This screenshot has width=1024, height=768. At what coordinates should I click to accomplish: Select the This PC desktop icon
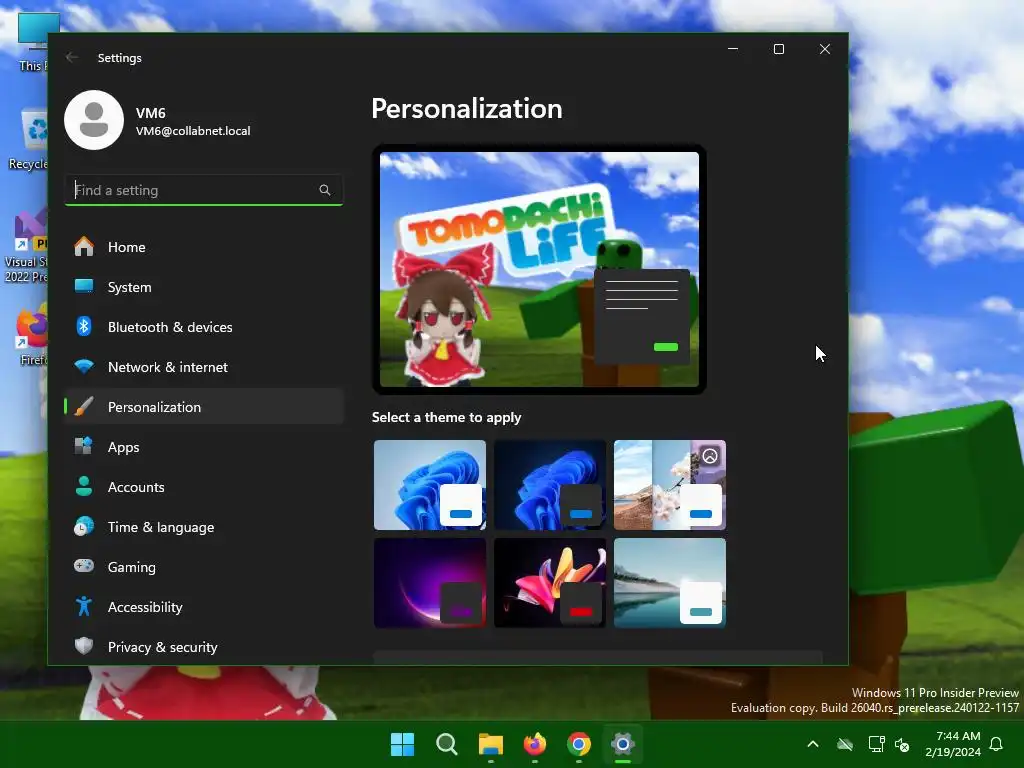tap(31, 42)
